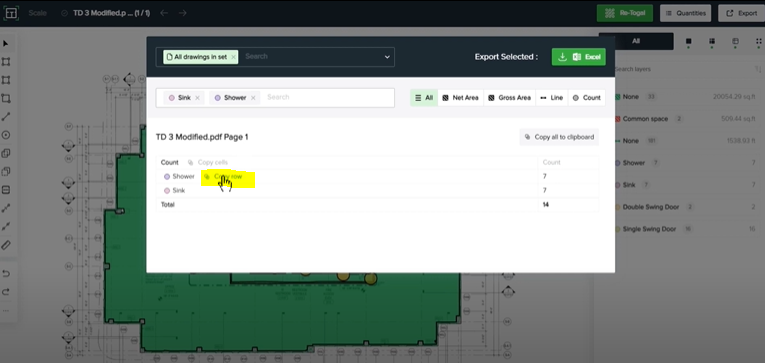This screenshot has width=765, height=363.
Task: Switch to the Line tab
Action: pyautogui.click(x=552, y=98)
